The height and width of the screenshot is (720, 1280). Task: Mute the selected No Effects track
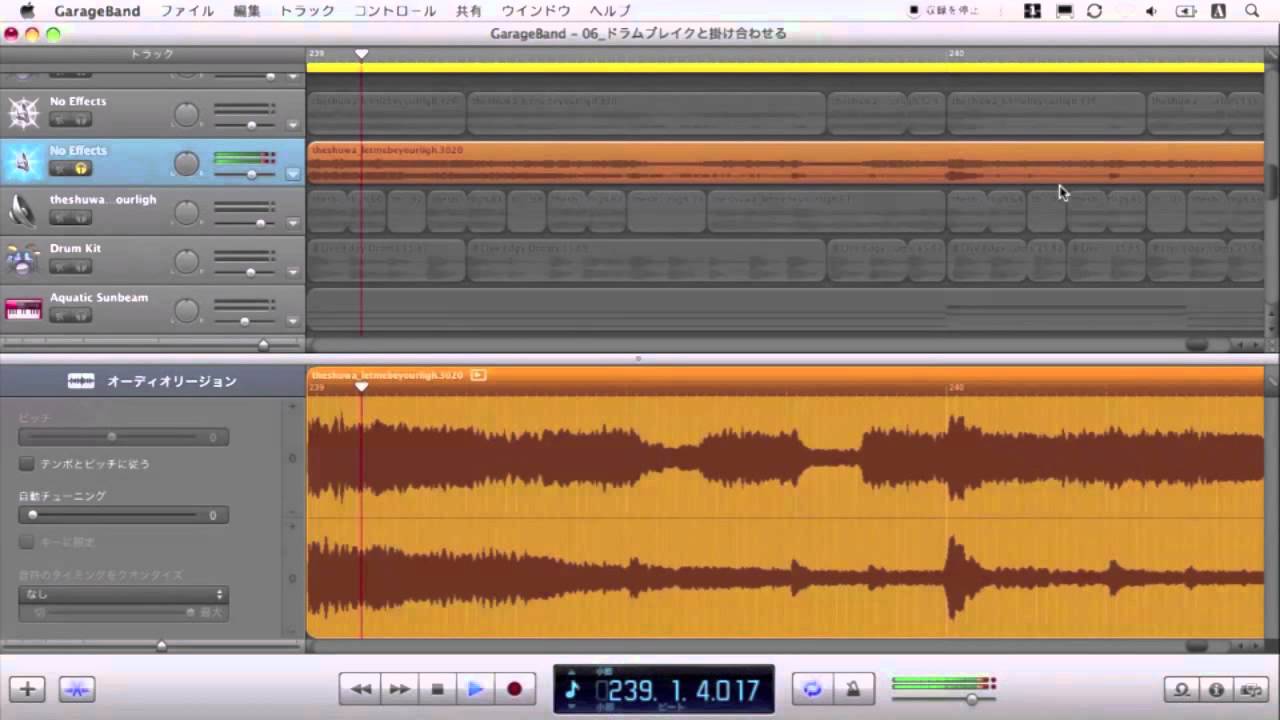tap(59, 168)
